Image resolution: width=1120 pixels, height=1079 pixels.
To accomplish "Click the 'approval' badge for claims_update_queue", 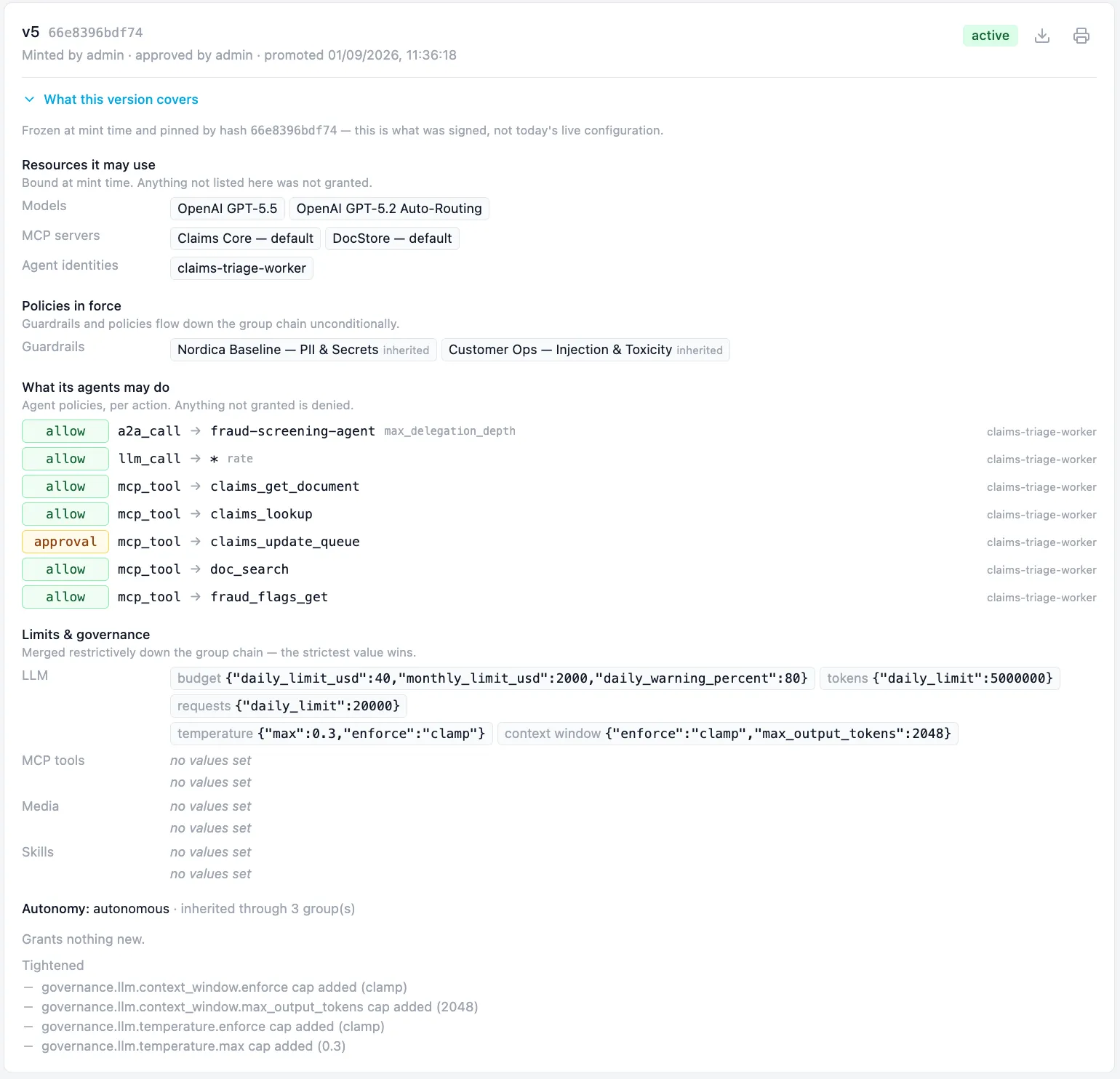I will (x=65, y=542).
